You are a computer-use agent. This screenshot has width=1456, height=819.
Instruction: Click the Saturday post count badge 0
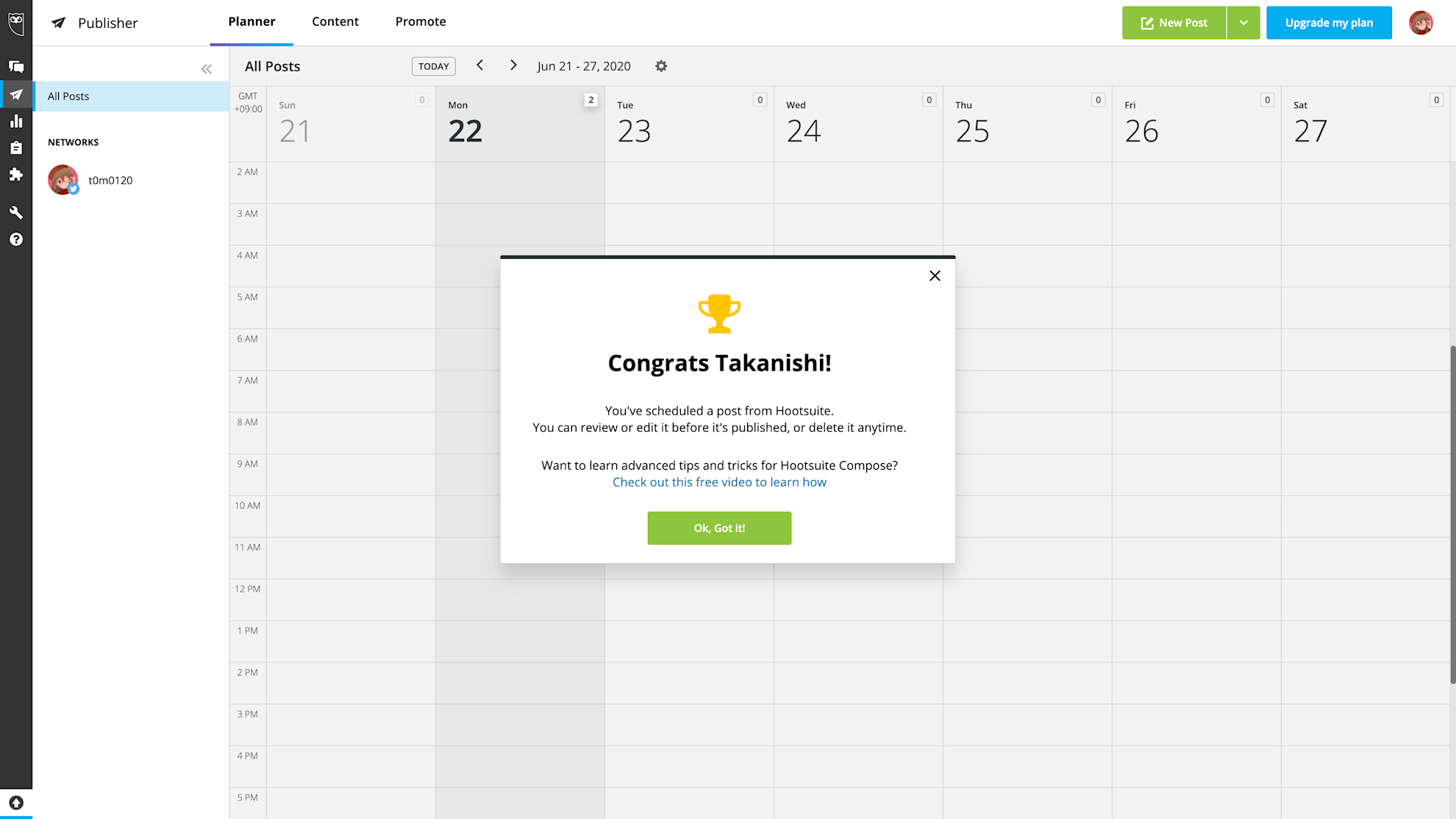1436,100
